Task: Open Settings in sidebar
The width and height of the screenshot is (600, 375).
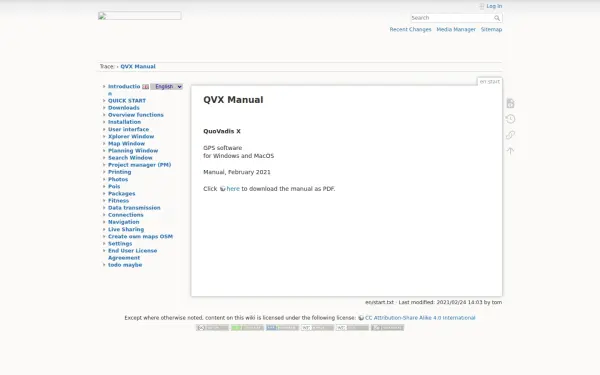Action: tap(120, 244)
